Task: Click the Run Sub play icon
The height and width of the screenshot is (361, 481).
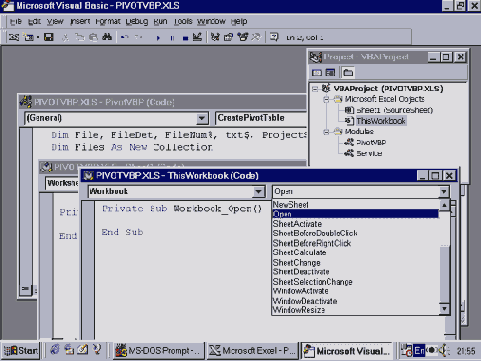Action: pos(158,38)
